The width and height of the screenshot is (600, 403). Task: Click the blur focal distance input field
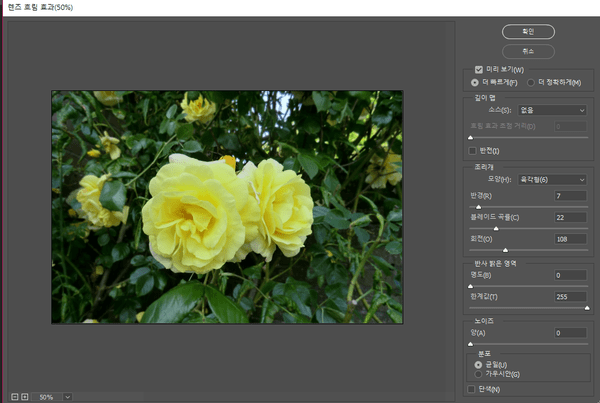pyautogui.click(x=570, y=126)
